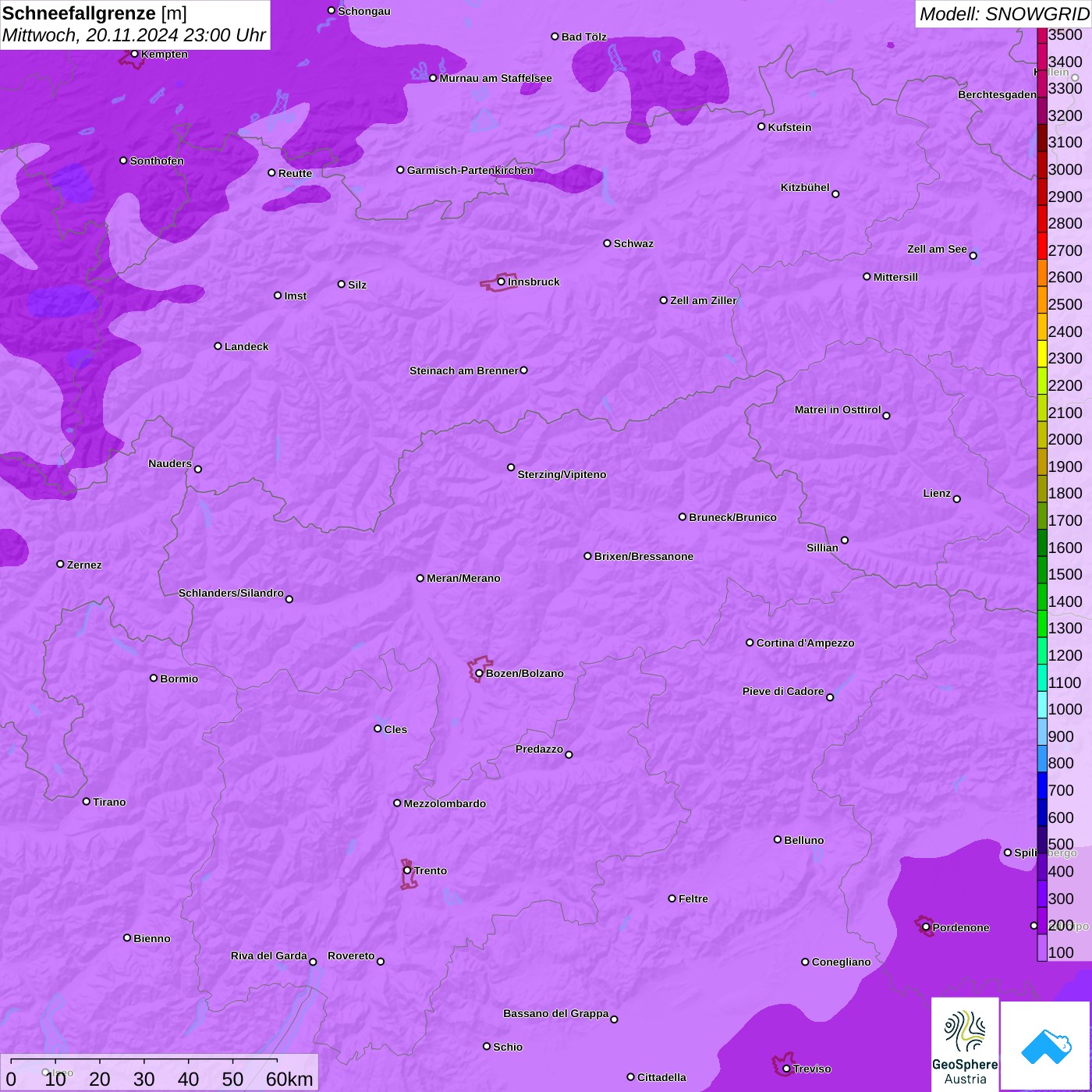Click the Landeck marker dot
The image size is (1092, 1092).
point(218,346)
